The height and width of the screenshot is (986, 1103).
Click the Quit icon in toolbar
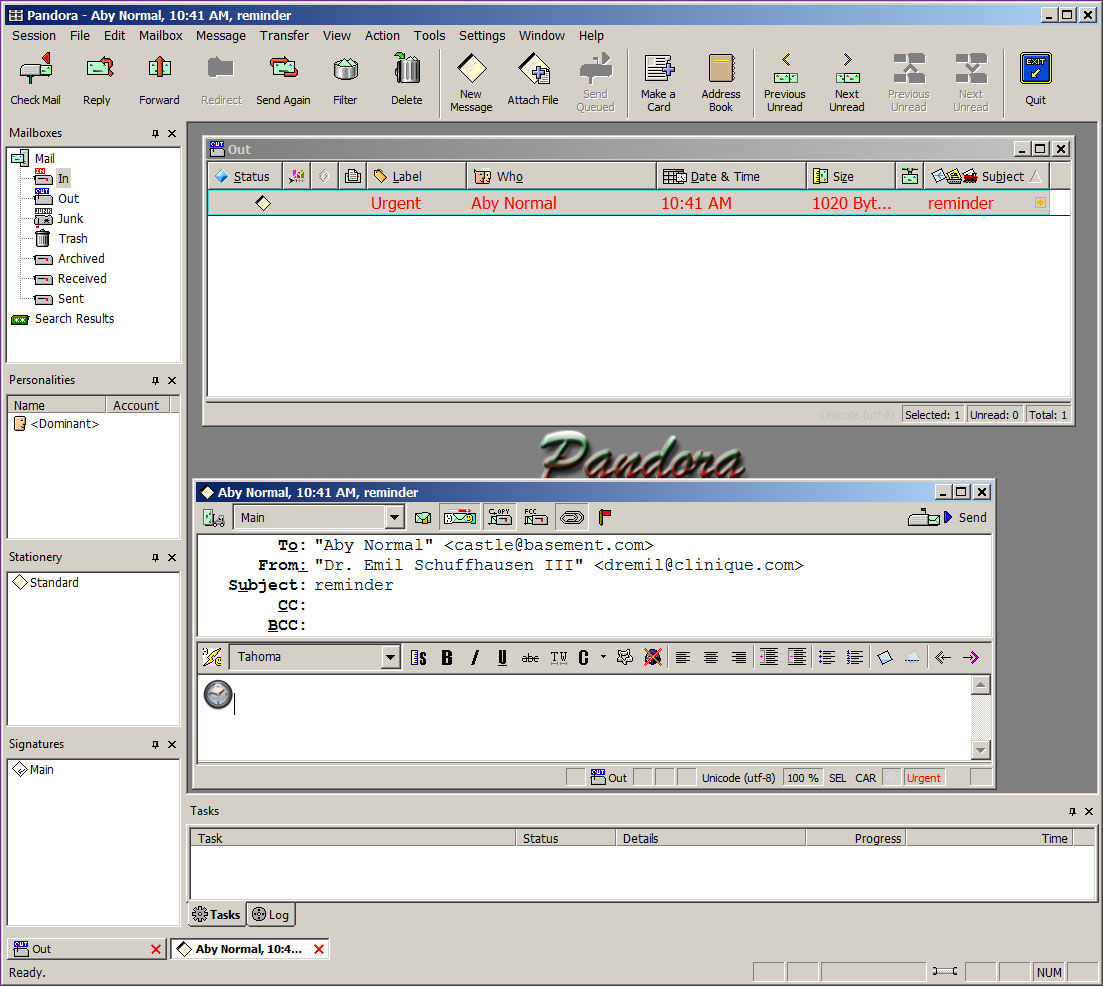[1035, 78]
